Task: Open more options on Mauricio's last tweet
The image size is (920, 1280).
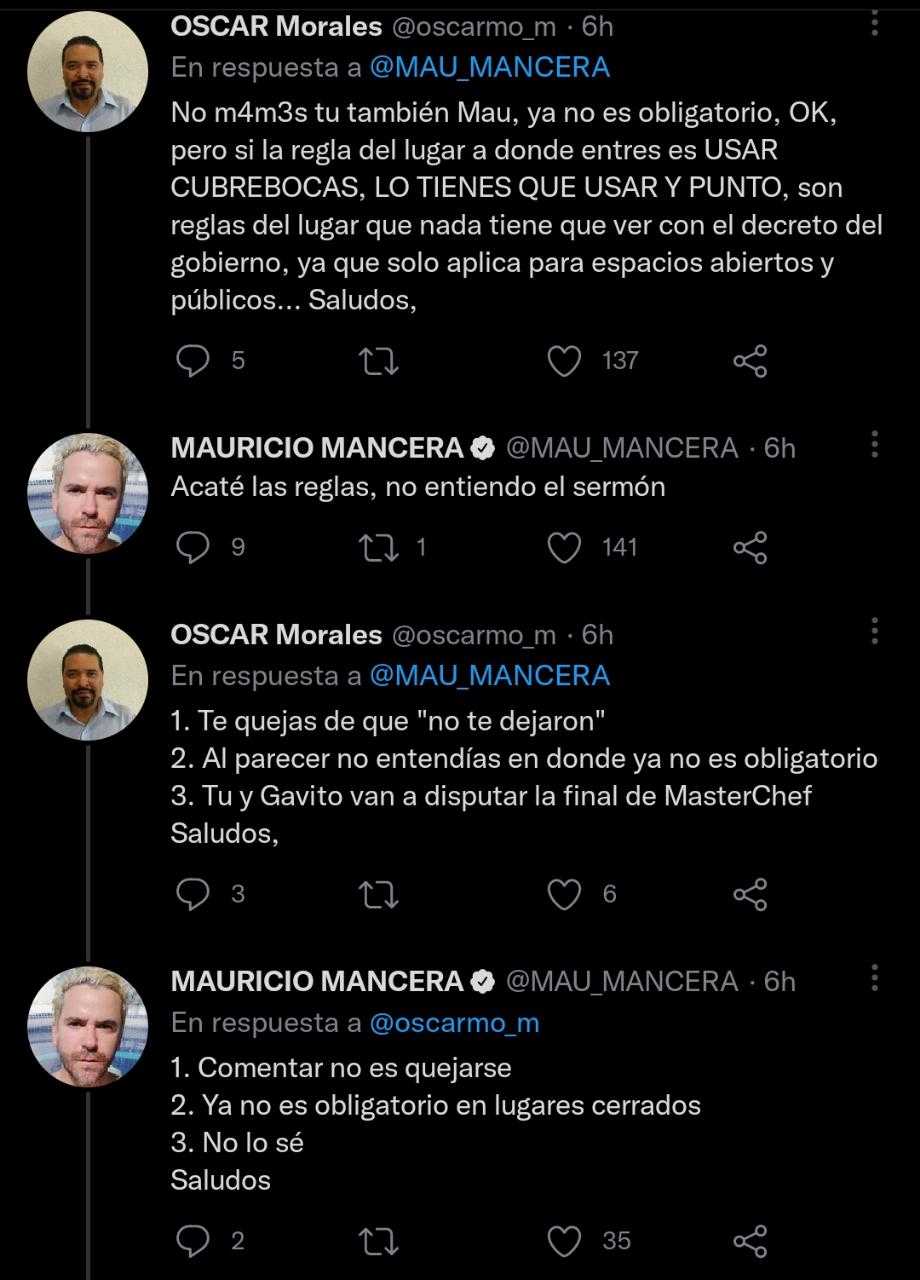Action: [875, 978]
